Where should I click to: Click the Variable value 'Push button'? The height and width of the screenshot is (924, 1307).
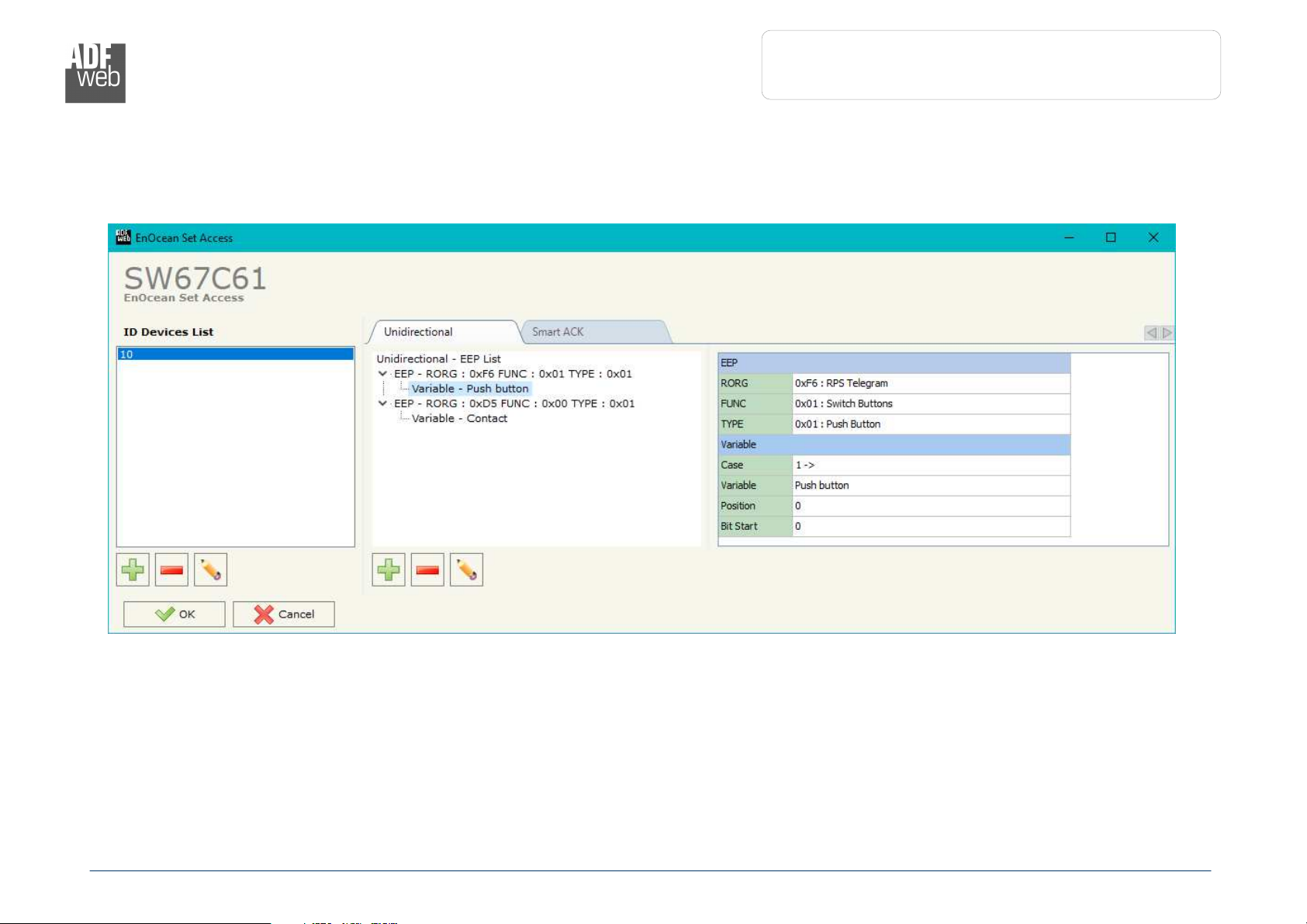pos(931,485)
